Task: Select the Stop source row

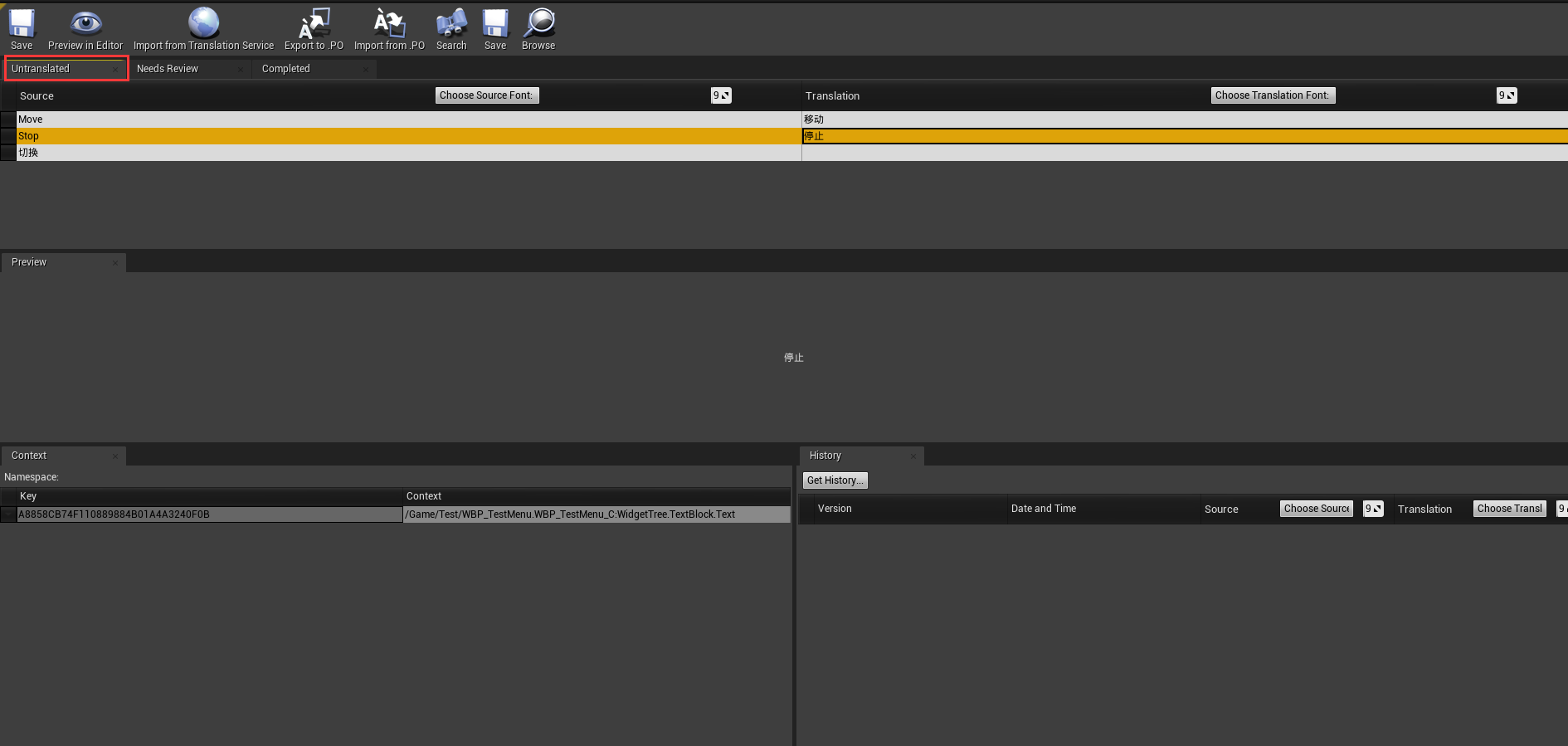Action: pyautogui.click(x=409, y=136)
